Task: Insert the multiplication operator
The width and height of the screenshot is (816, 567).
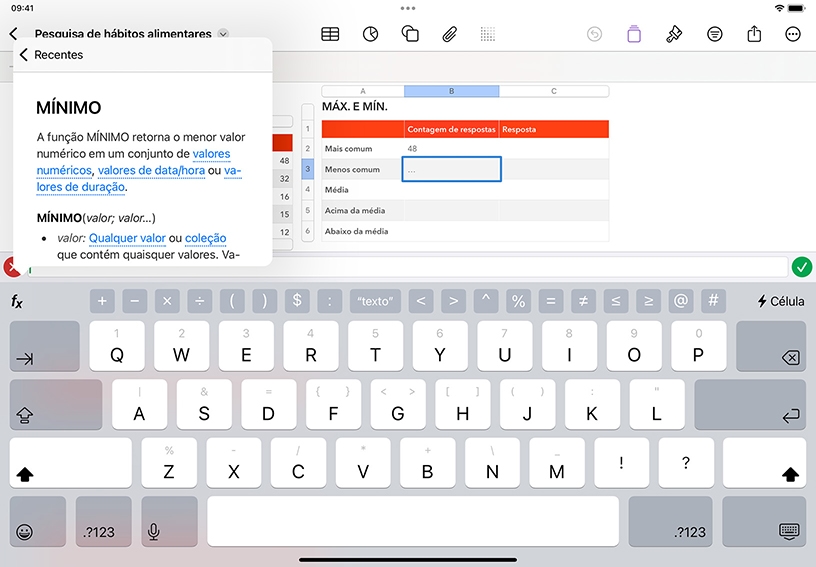Action: click(167, 301)
